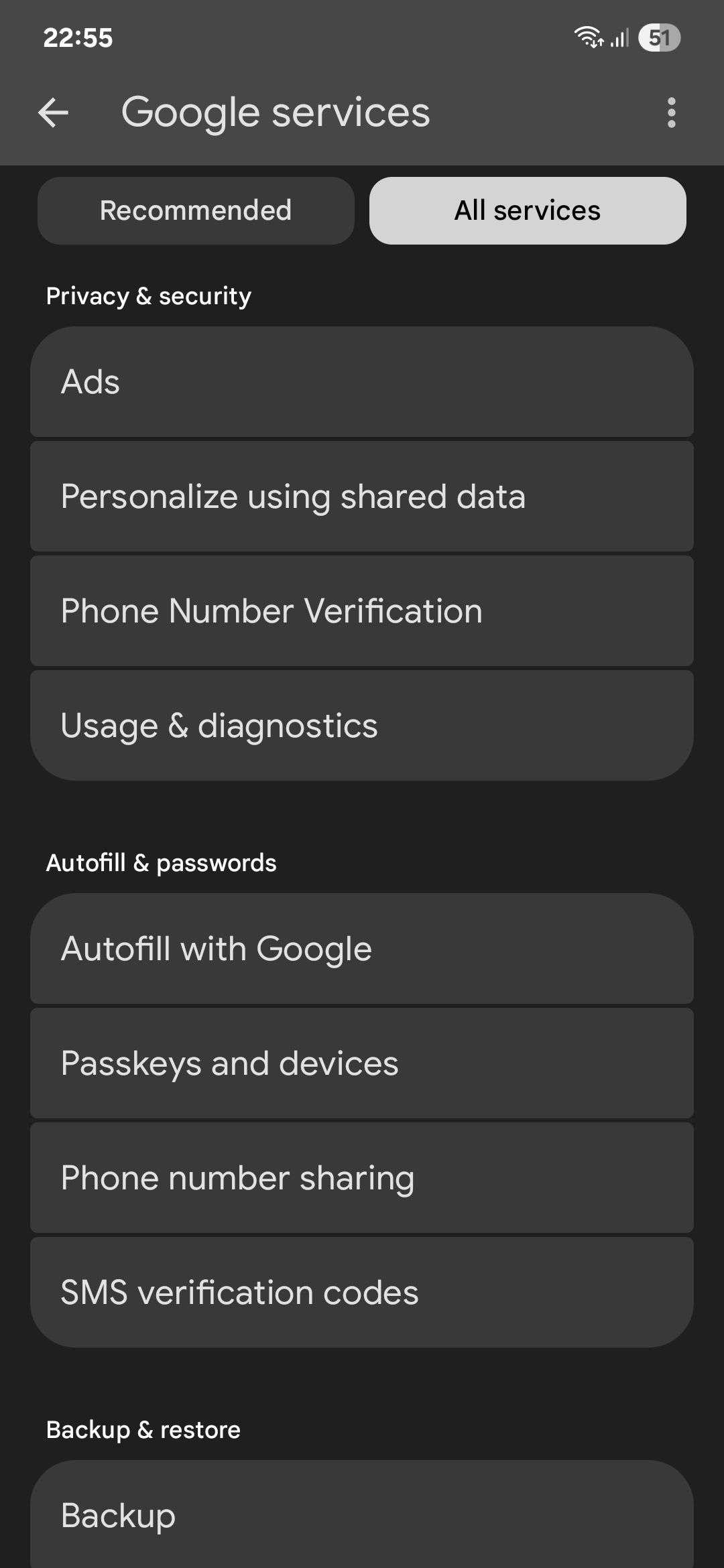Select the All services tab
Image resolution: width=724 pixels, height=1568 pixels.
click(x=527, y=210)
